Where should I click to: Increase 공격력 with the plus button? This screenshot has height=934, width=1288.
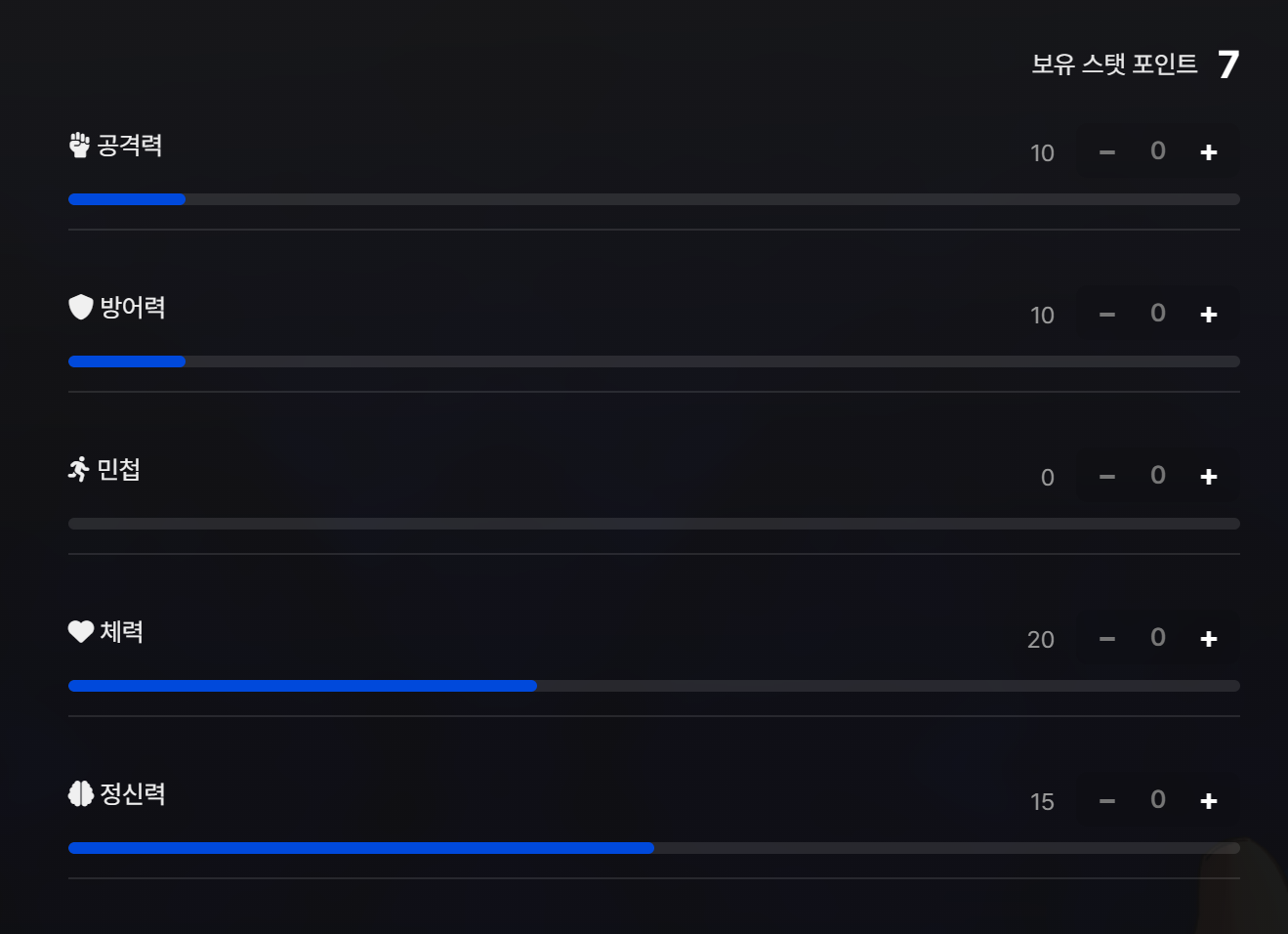coord(1208,152)
